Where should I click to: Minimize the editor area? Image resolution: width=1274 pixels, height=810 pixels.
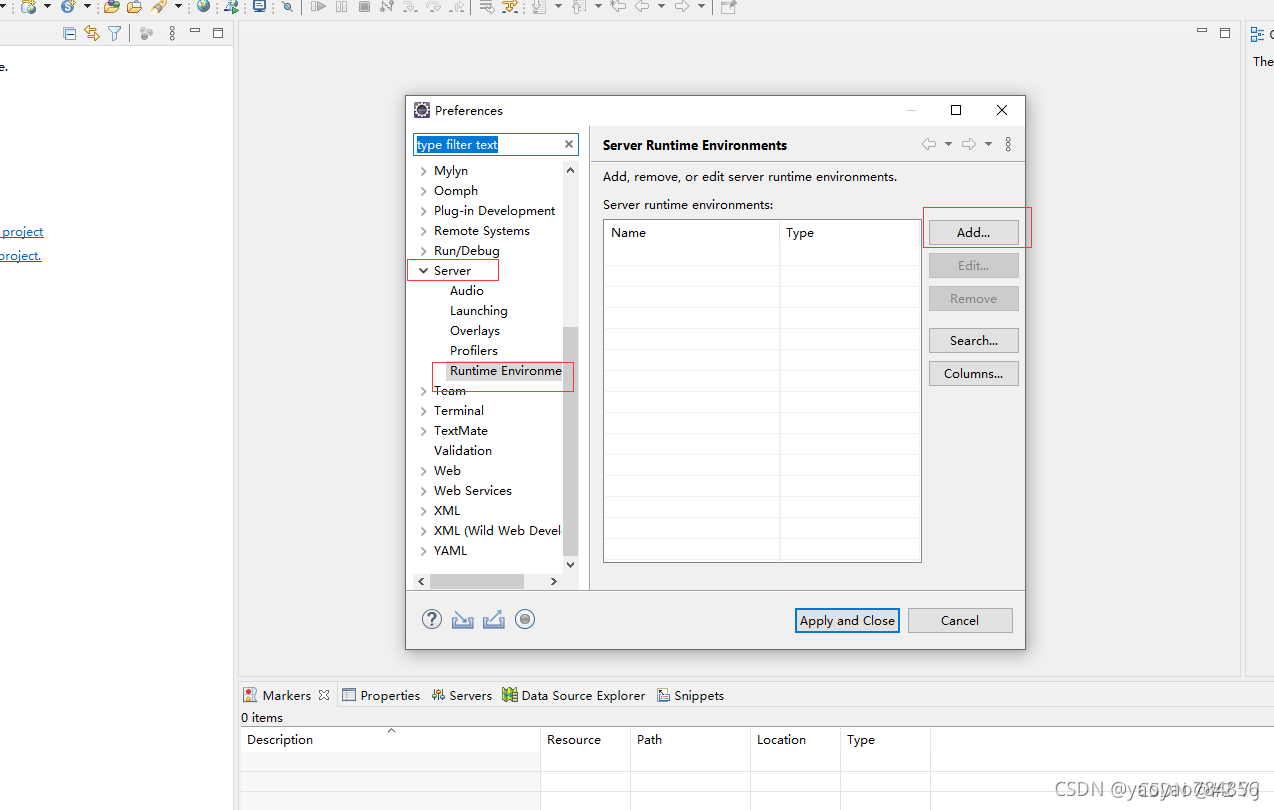[x=1202, y=32]
